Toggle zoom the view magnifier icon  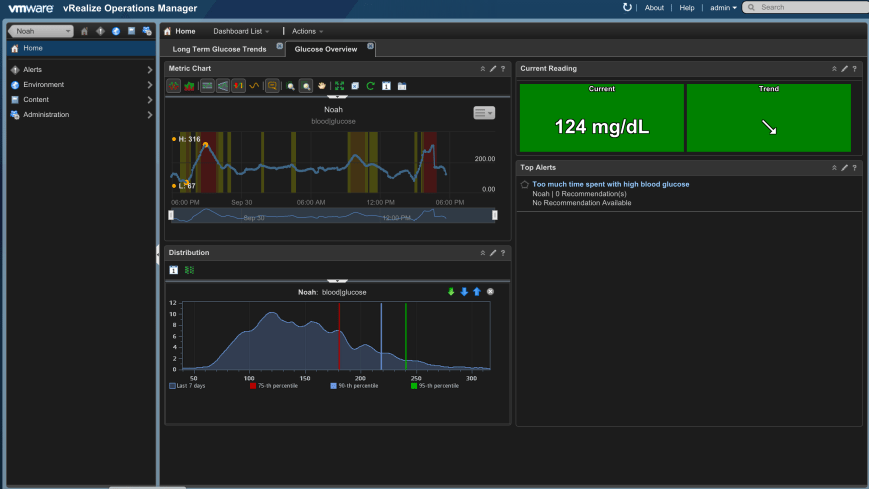click(x=306, y=86)
